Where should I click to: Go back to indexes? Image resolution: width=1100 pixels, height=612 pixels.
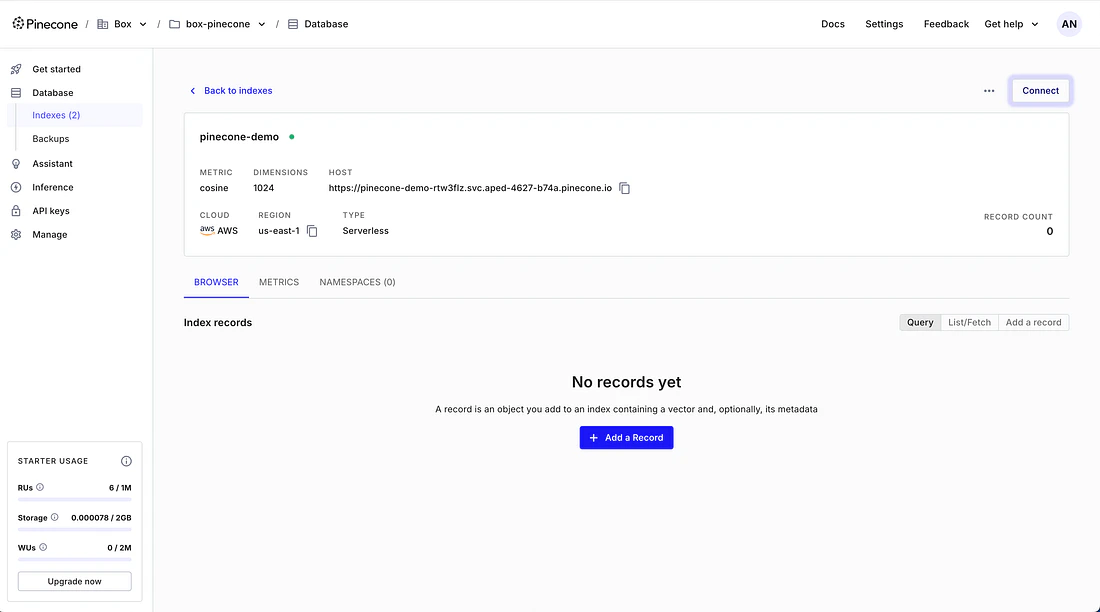pos(238,91)
